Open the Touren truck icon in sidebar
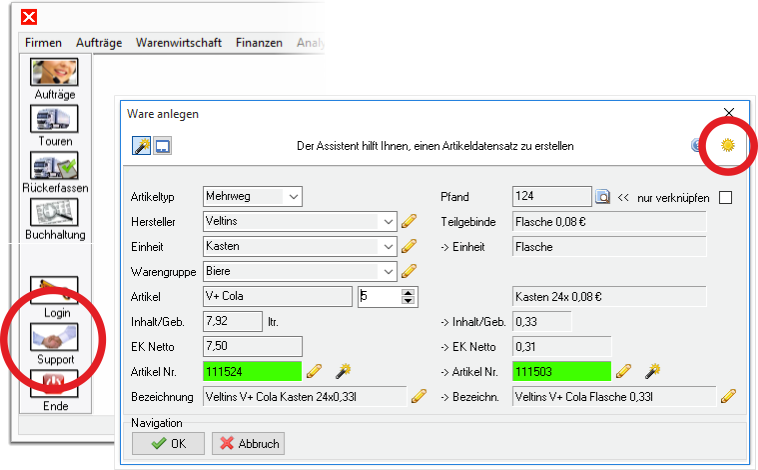 (x=54, y=118)
